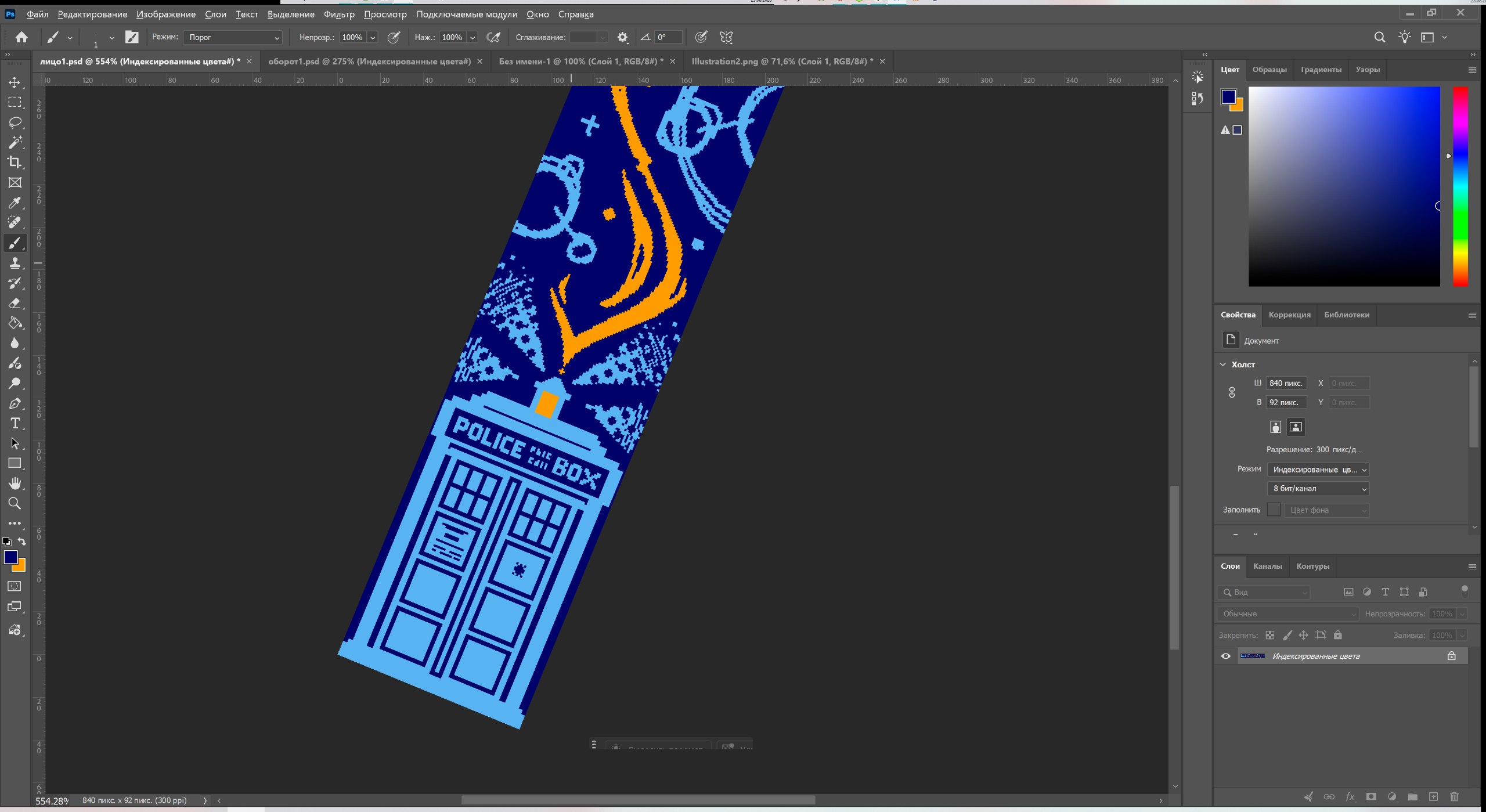Screen dimensions: 1486x812
Task: Open the Наж. flow dropdown arrow
Action: click(473, 37)
